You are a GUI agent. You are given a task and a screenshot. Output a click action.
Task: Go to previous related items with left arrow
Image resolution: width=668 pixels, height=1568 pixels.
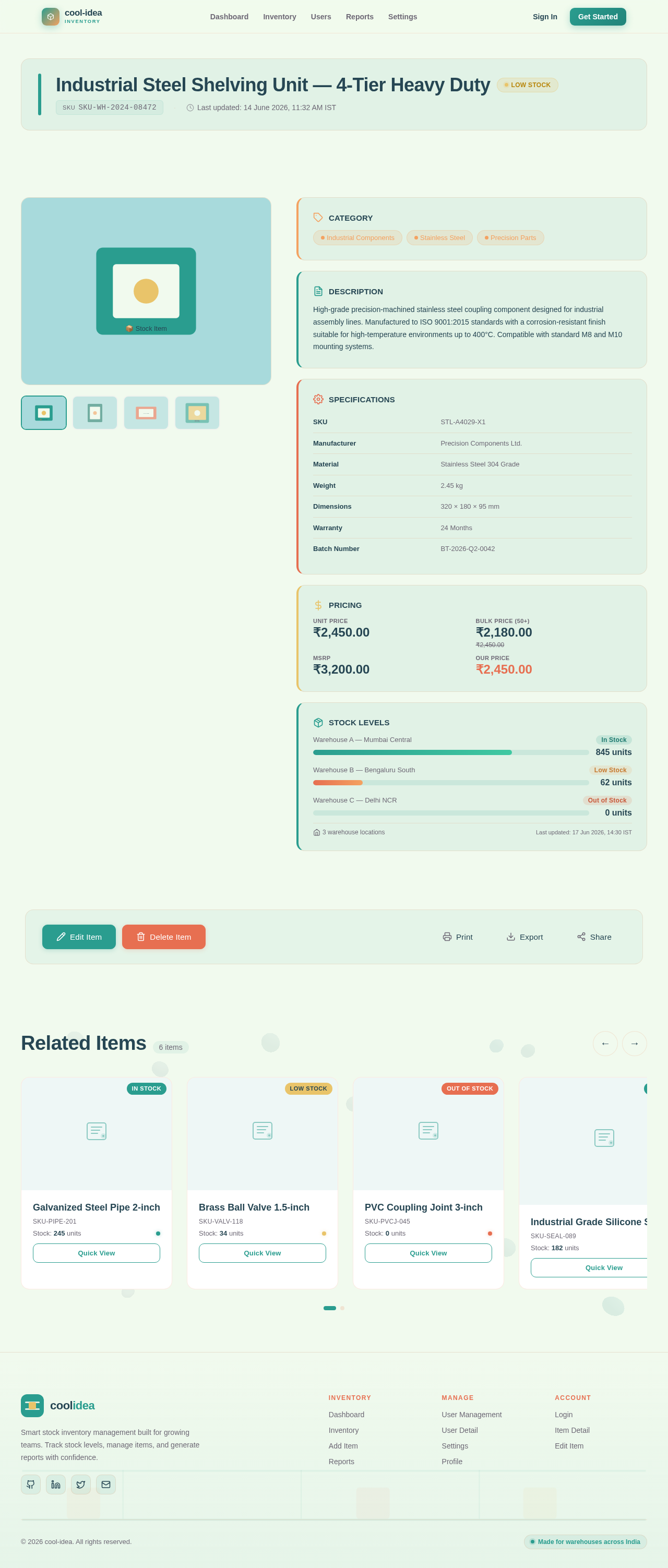tap(605, 1043)
